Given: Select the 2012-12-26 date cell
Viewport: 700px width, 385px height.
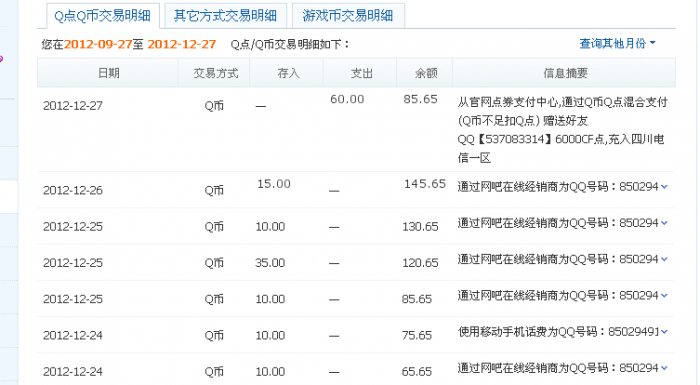Looking at the screenshot, I should [x=73, y=190].
